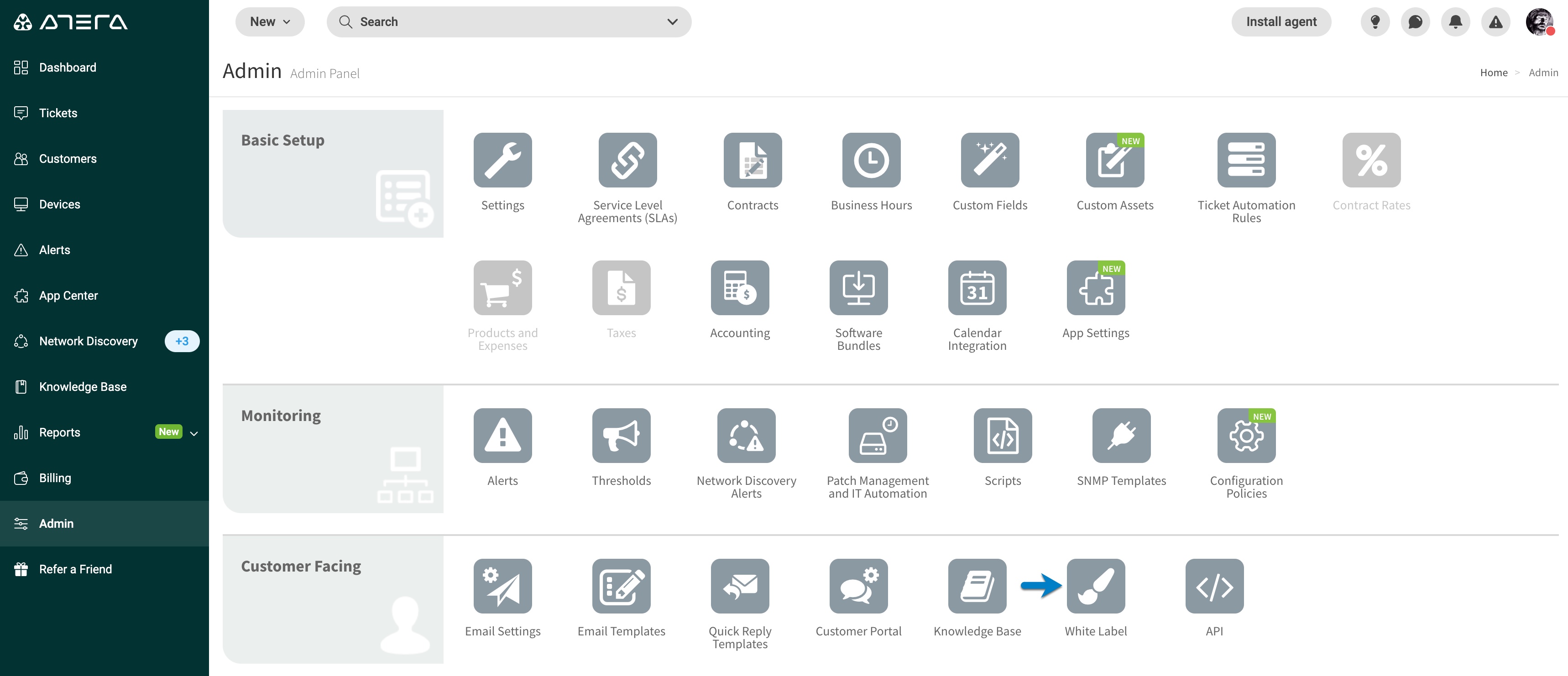
Task: Open Configuration Policies gear icon
Action: (x=1246, y=436)
